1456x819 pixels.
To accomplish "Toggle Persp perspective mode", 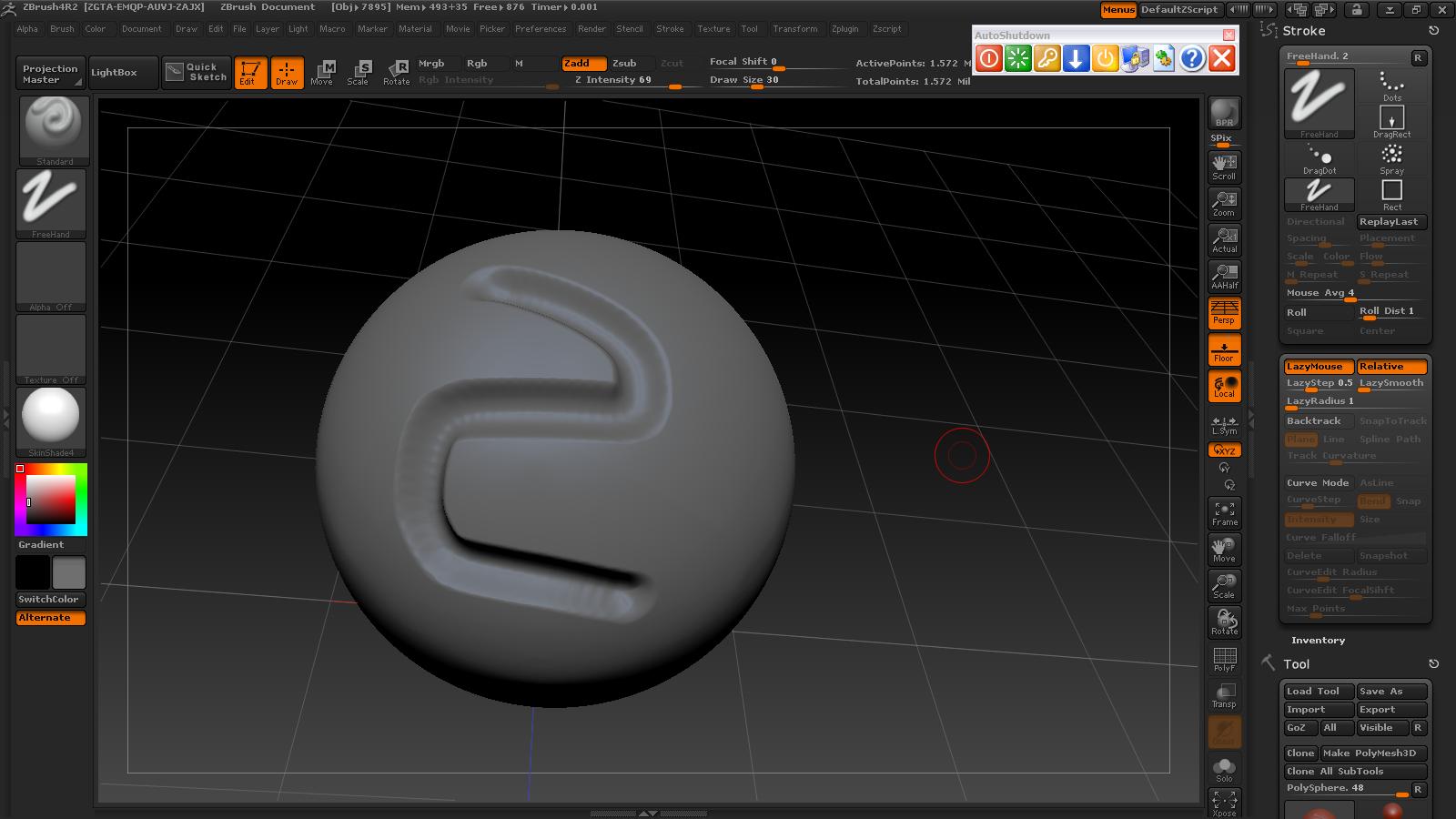I will tap(1224, 312).
